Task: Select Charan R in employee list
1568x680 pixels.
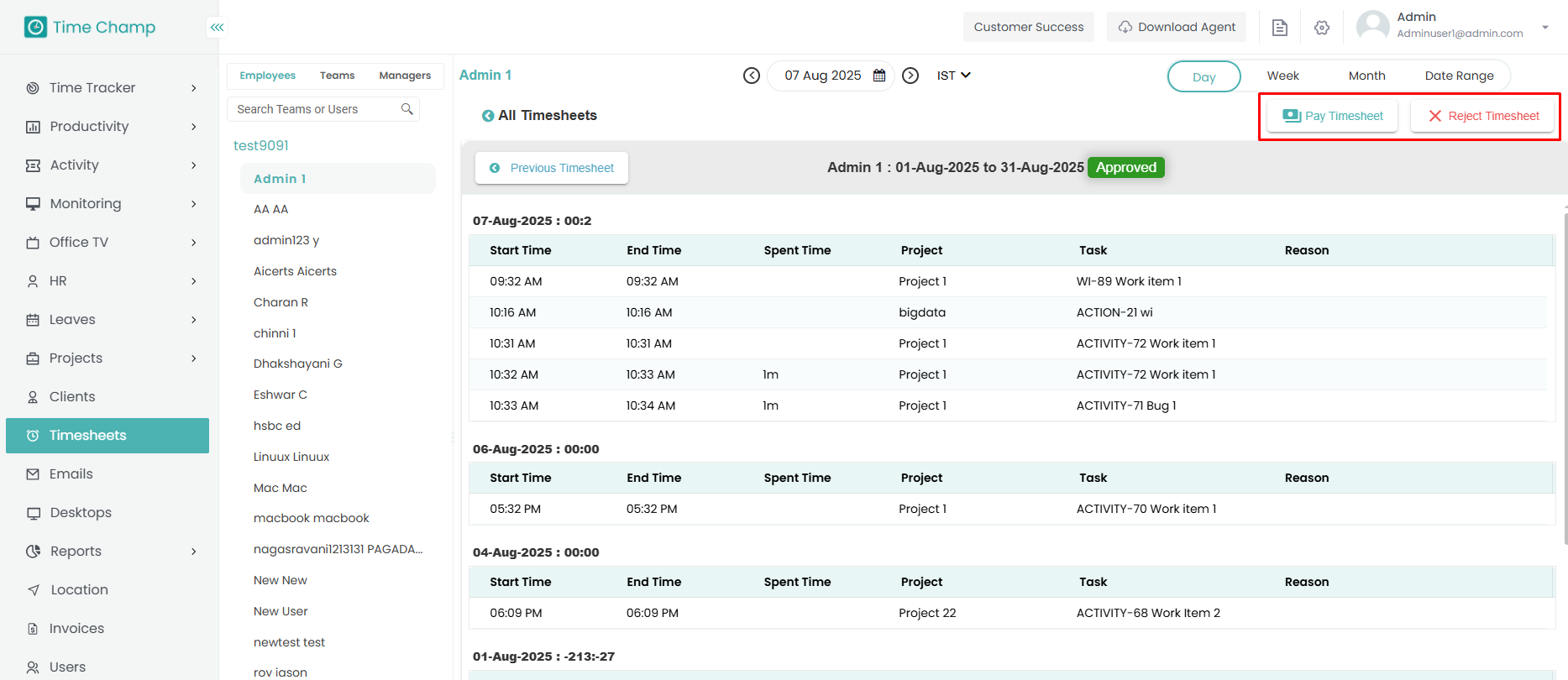Action: (281, 302)
